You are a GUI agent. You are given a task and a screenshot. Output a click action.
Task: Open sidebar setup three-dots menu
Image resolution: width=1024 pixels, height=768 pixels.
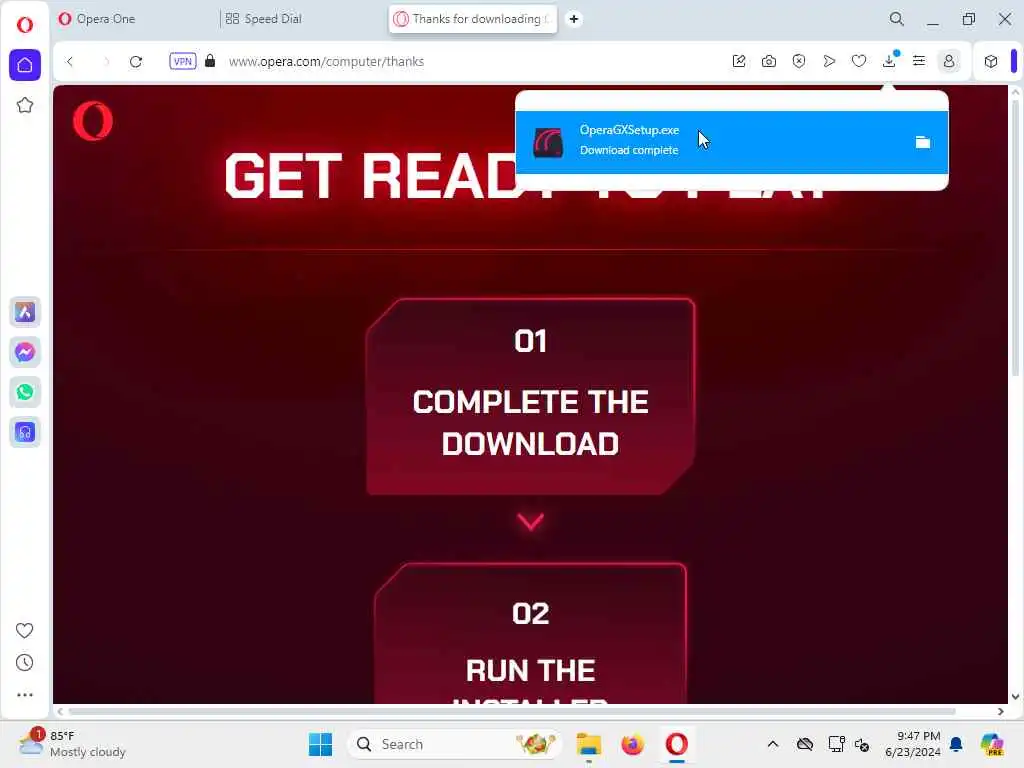(24, 695)
